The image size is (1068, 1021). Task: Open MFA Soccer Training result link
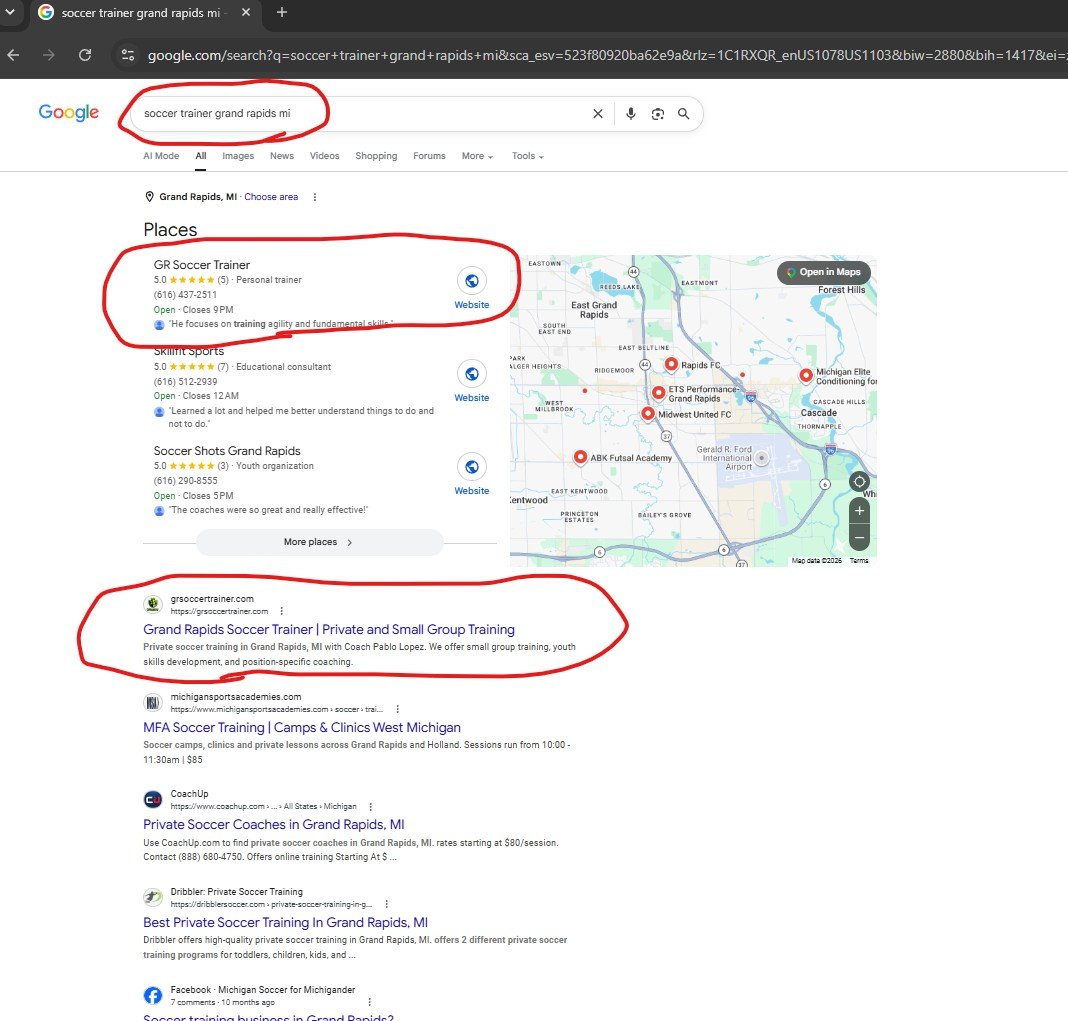(x=302, y=727)
